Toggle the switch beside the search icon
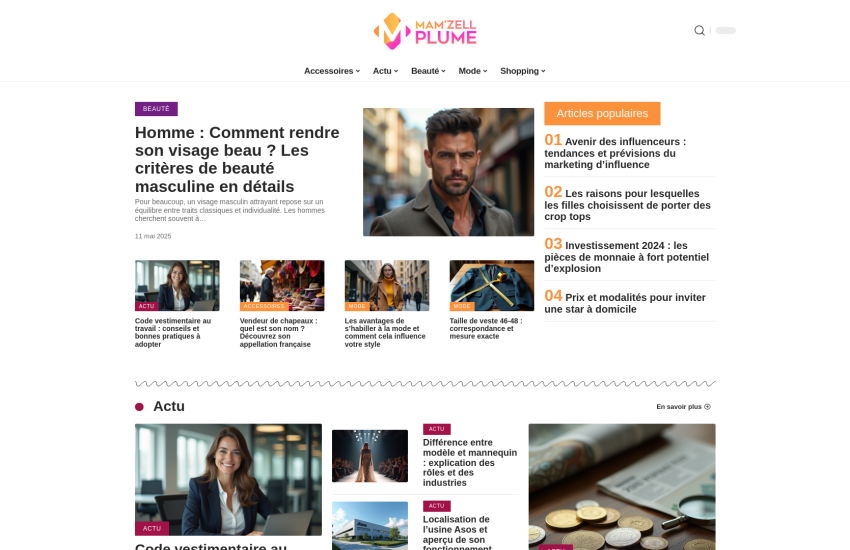The width and height of the screenshot is (850, 550). 725,30
